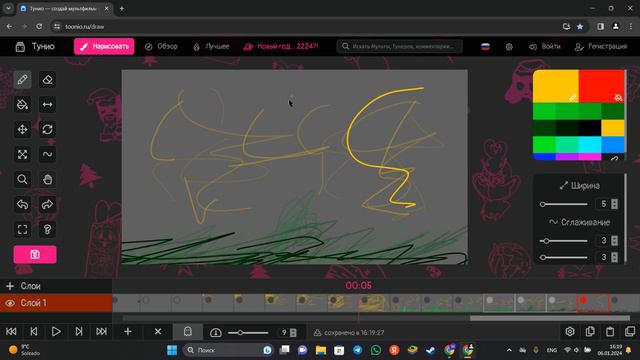Screen dimensions: 640x360
Task: Redo the last undone stroke
Action: pos(47,204)
